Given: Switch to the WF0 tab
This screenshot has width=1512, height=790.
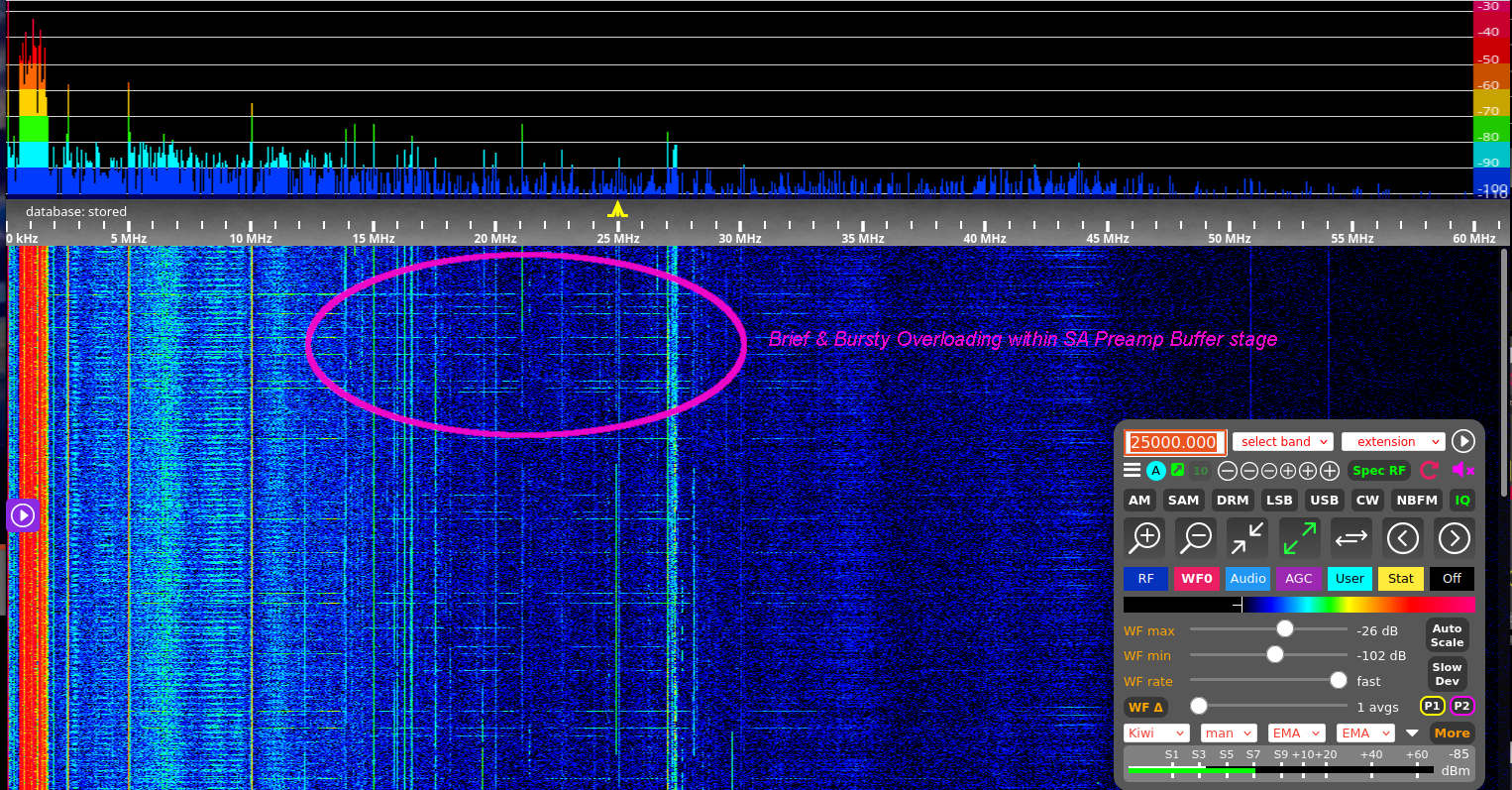Looking at the screenshot, I should pos(1196,579).
